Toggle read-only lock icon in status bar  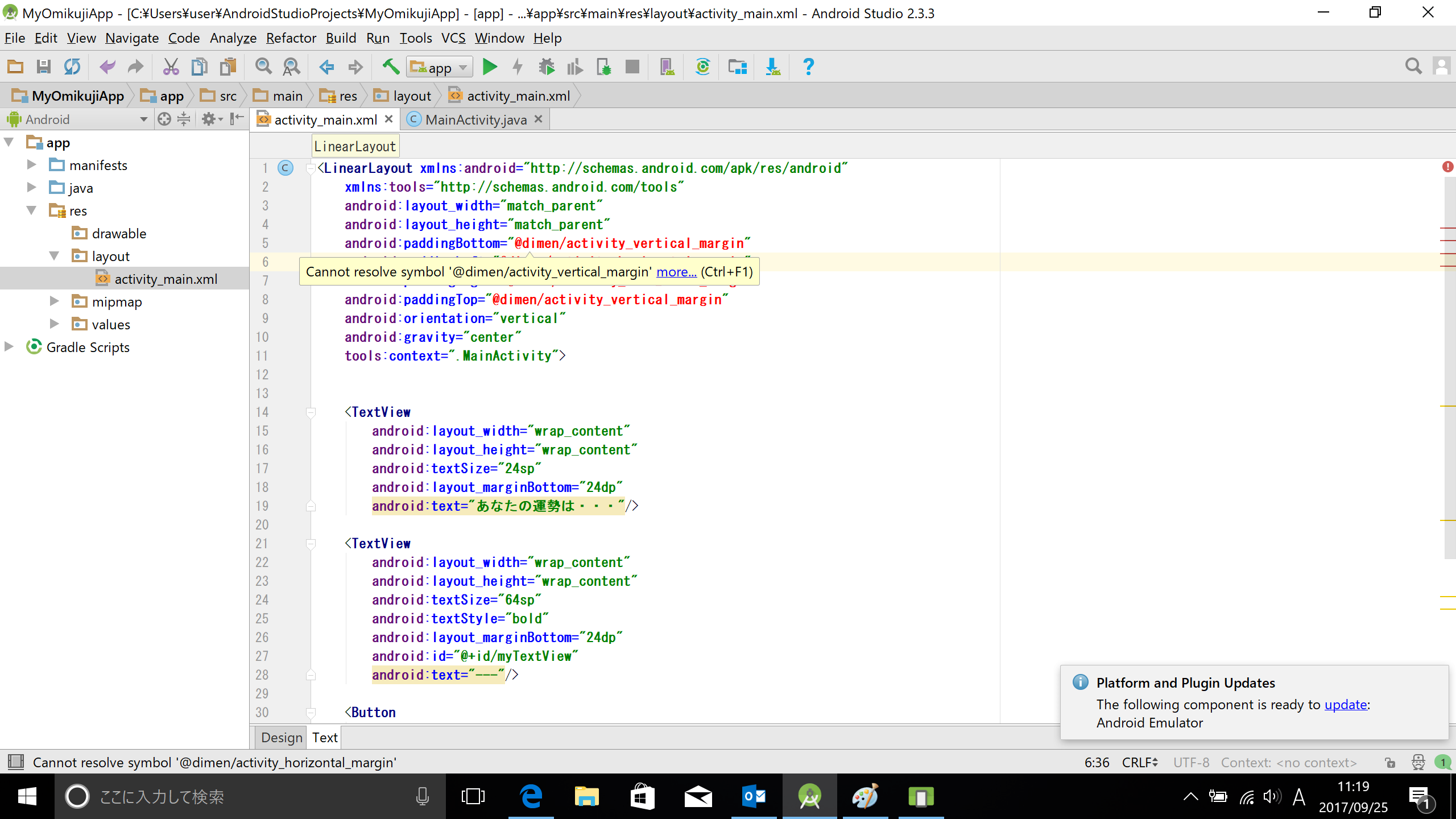pyautogui.click(x=1389, y=763)
